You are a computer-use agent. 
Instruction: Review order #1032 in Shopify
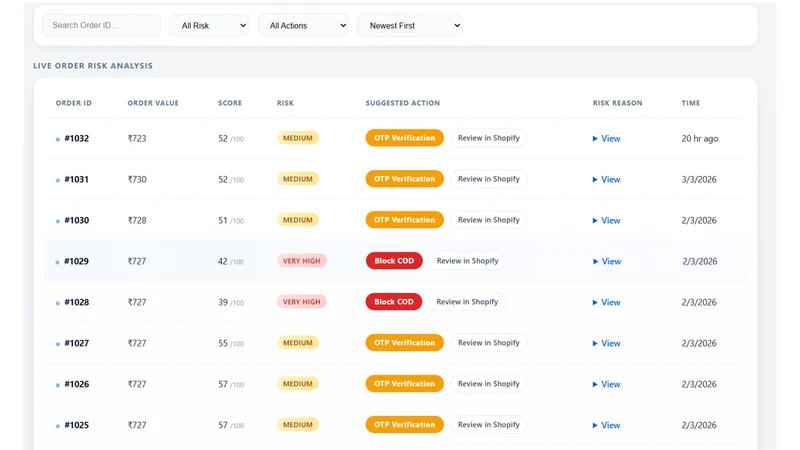pyautogui.click(x=488, y=138)
